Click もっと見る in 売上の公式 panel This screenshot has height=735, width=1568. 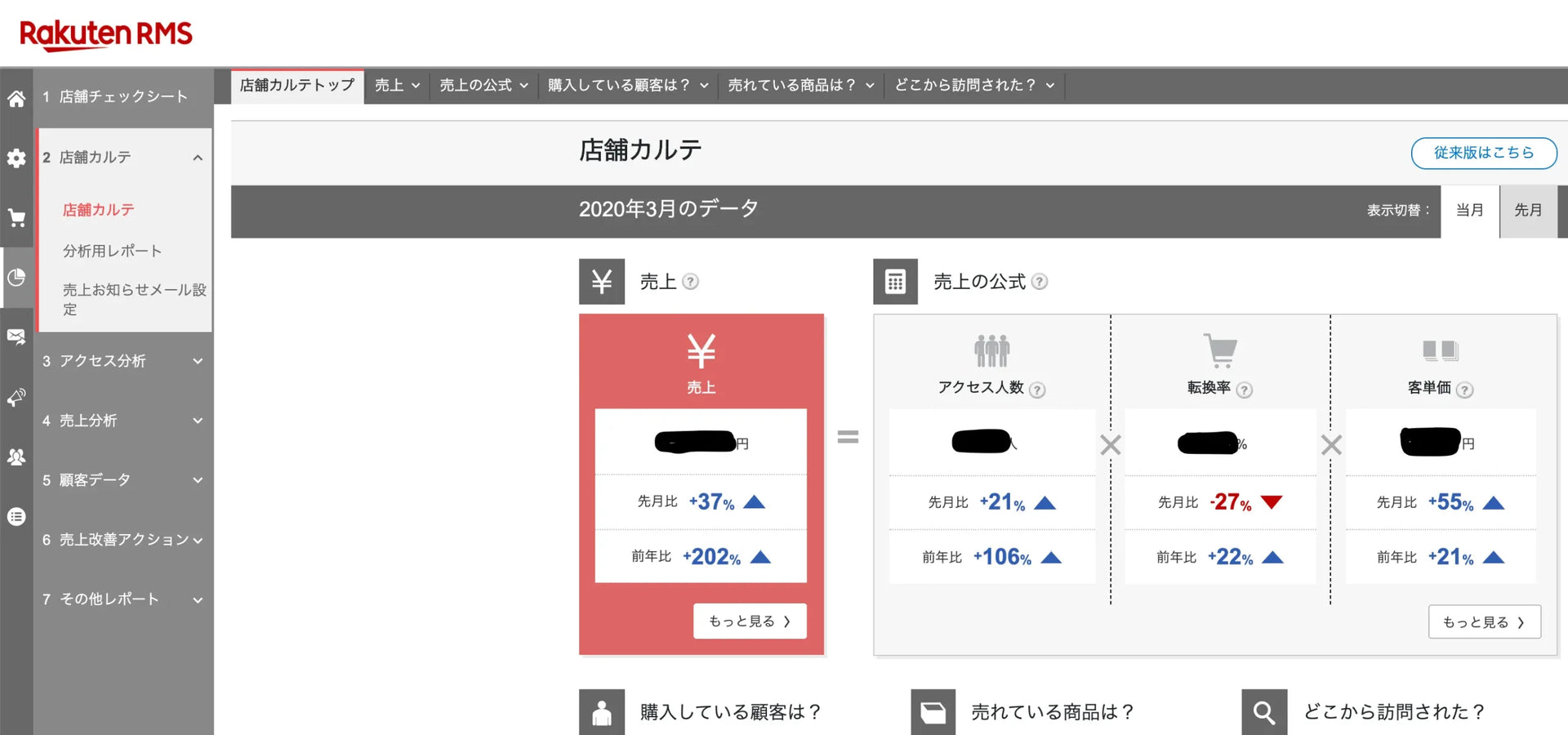tap(1484, 622)
